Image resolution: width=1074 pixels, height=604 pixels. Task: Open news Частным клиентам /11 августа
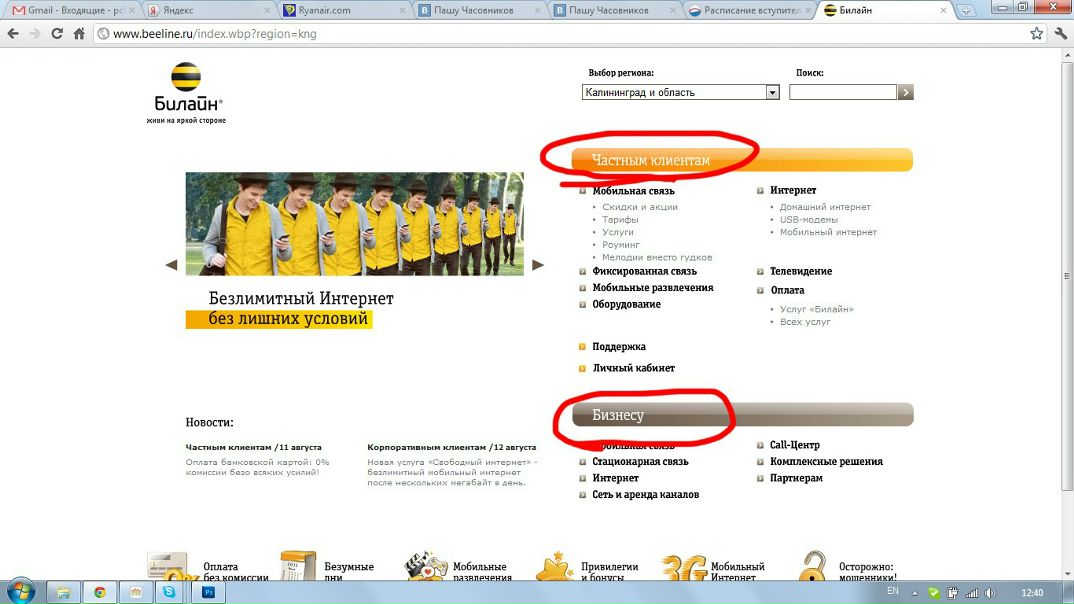(x=253, y=447)
